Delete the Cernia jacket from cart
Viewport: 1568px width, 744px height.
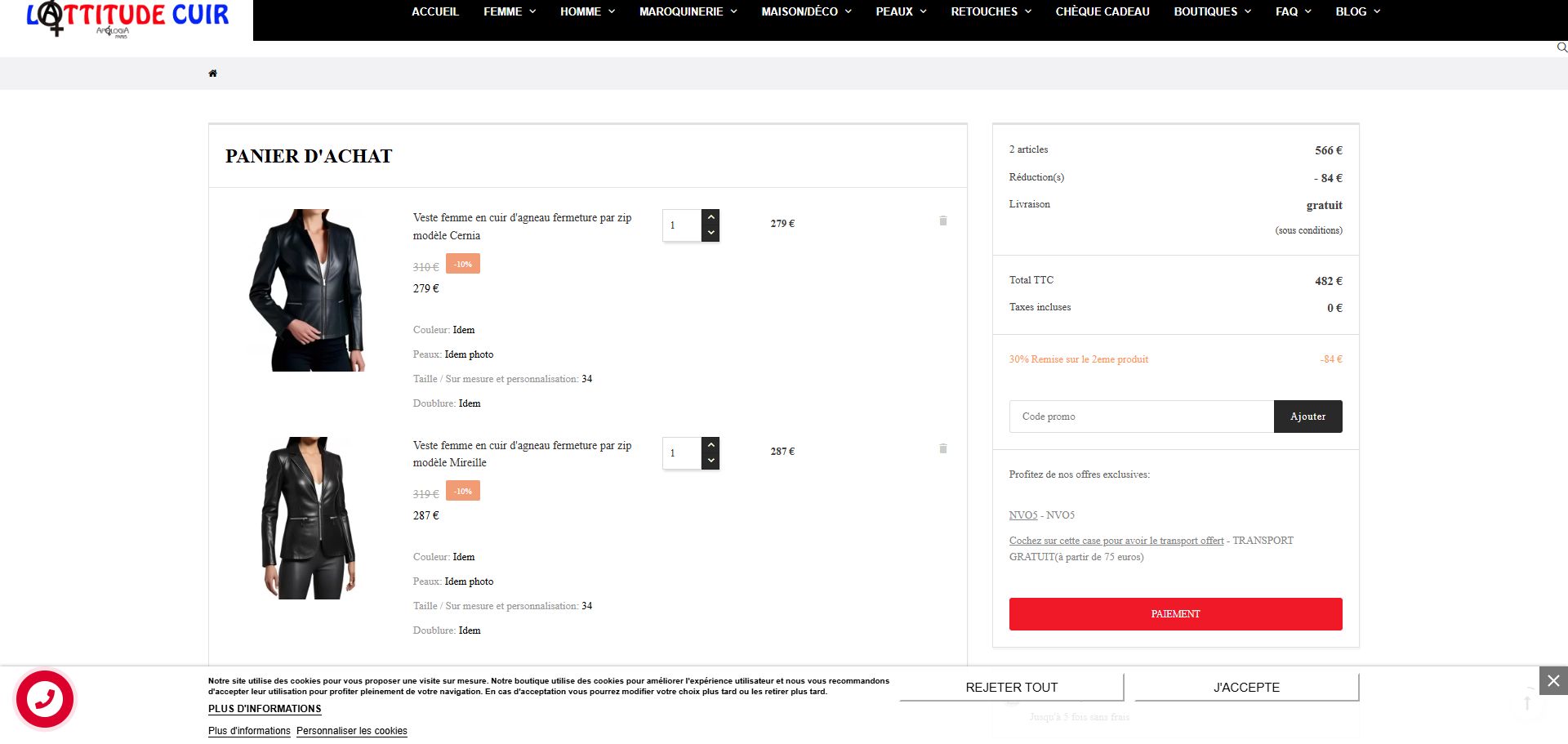pos(943,221)
